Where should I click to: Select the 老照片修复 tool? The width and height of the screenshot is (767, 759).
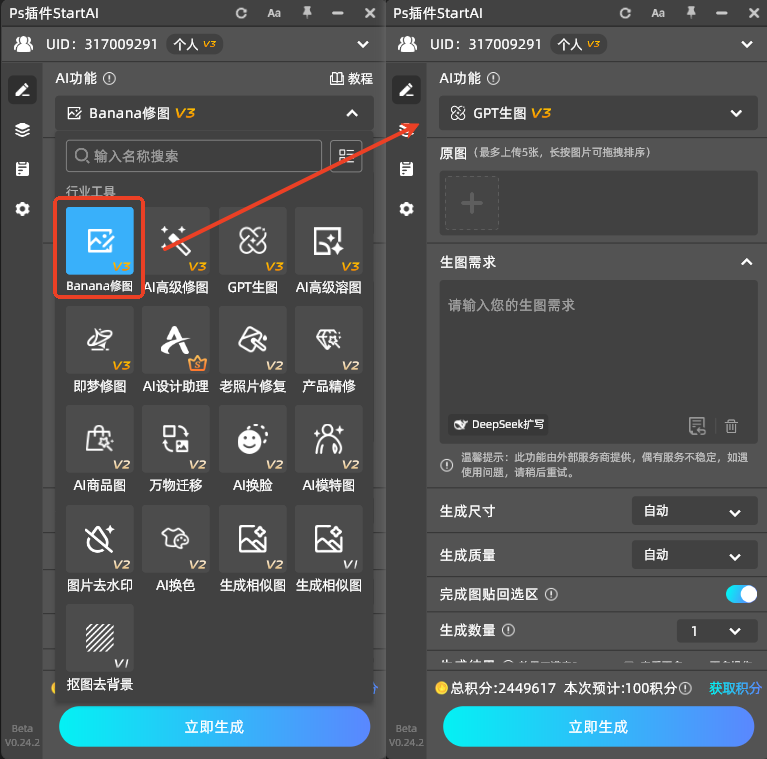[x=252, y=340]
